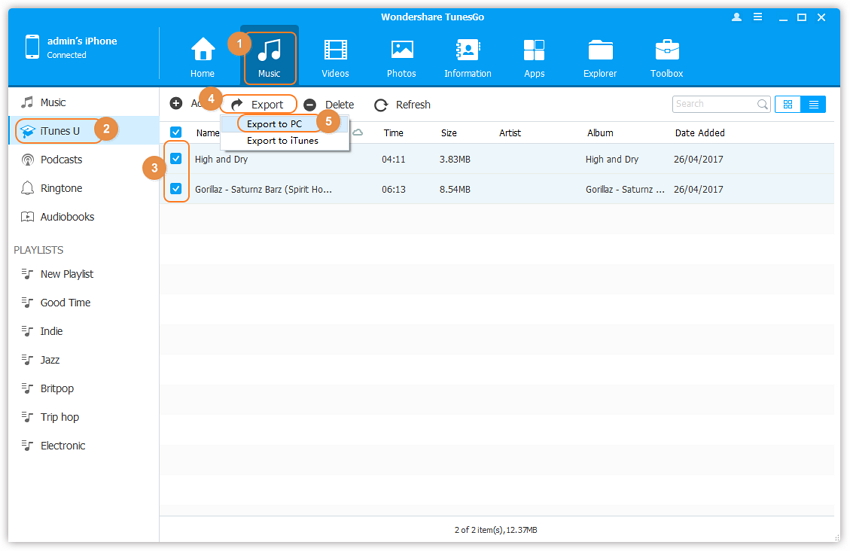Switch to list view layout

click(814, 104)
